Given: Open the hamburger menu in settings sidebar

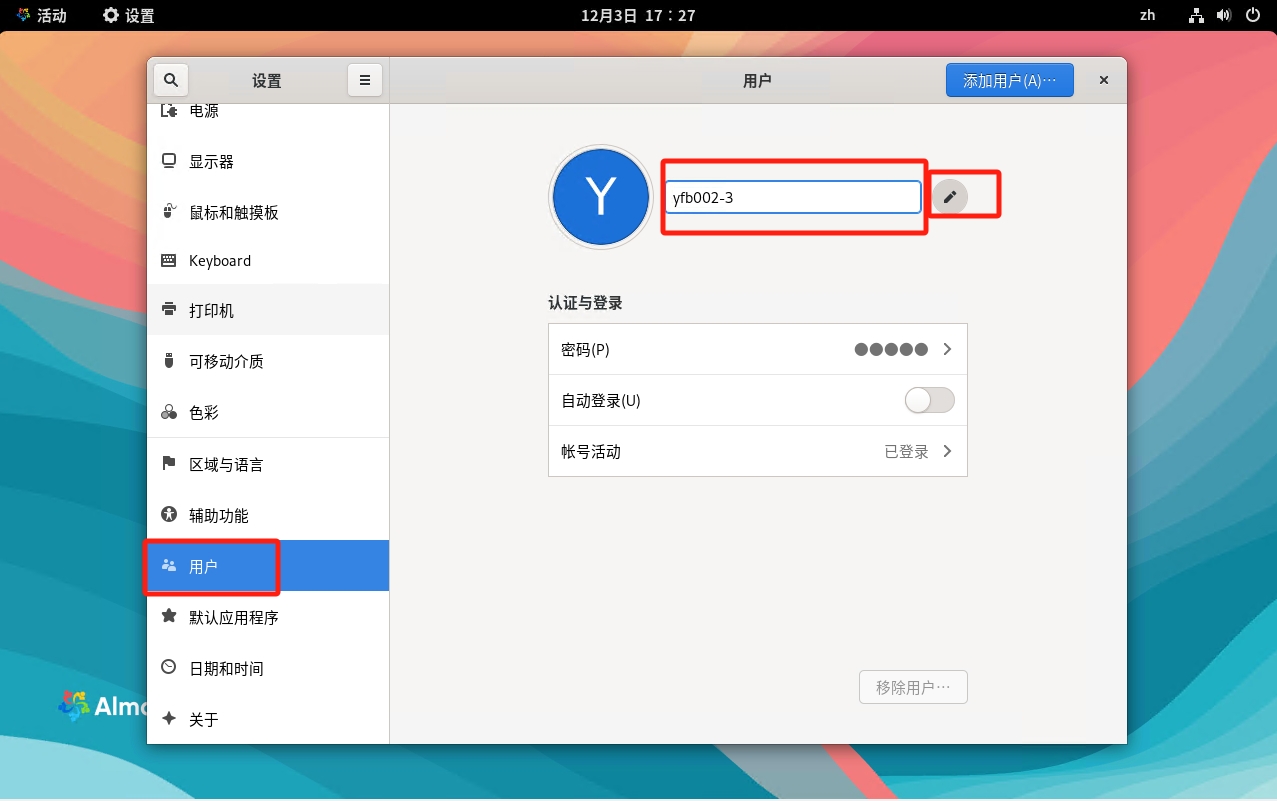Looking at the screenshot, I should (x=365, y=80).
